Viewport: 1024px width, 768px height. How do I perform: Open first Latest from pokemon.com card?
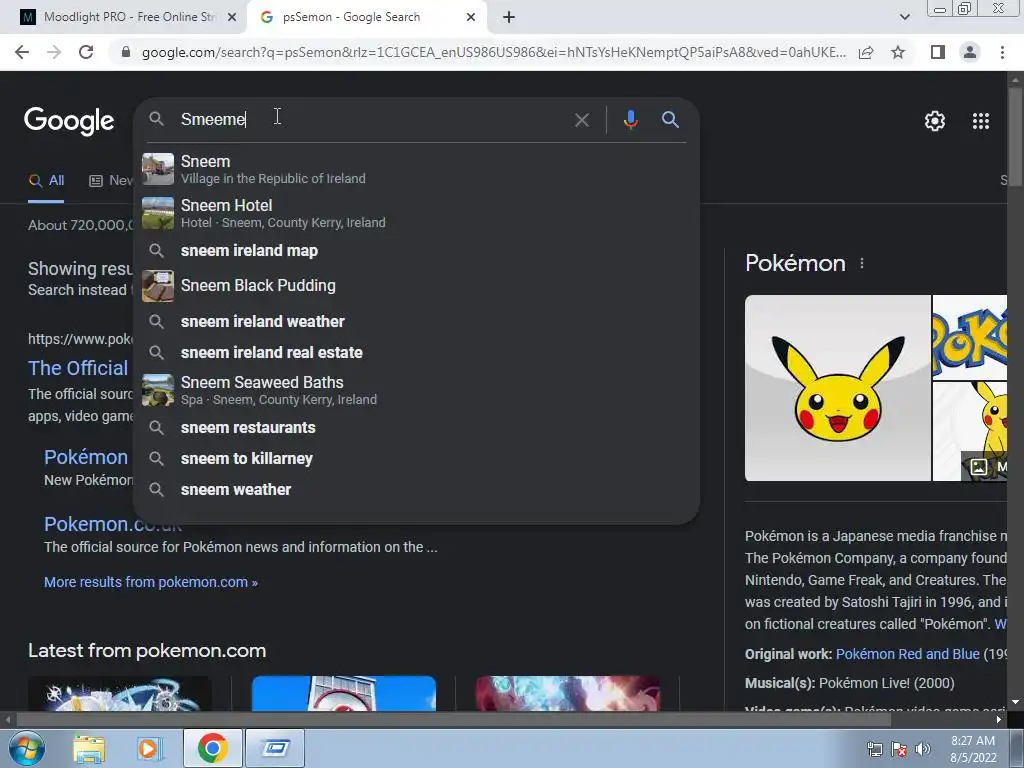click(x=120, y=694)
